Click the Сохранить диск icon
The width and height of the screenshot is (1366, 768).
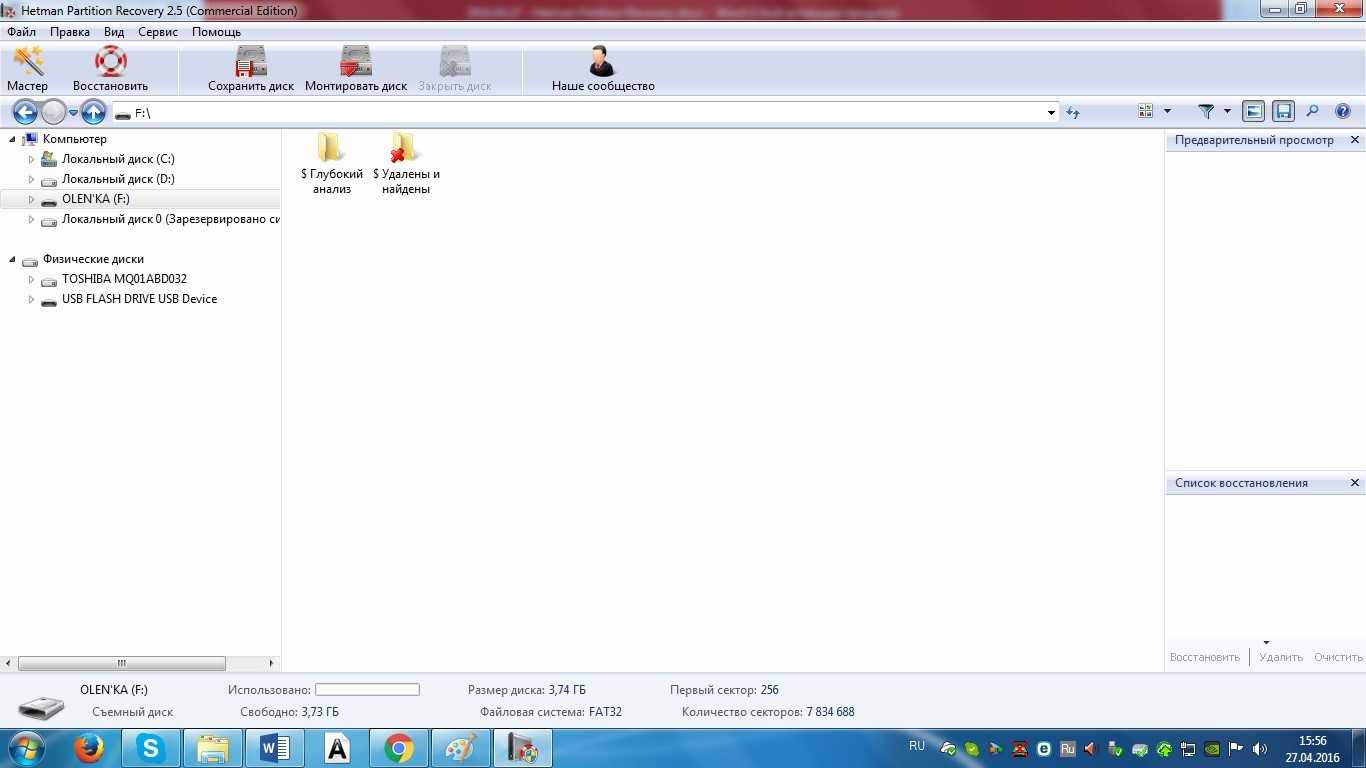pos(251,64)
